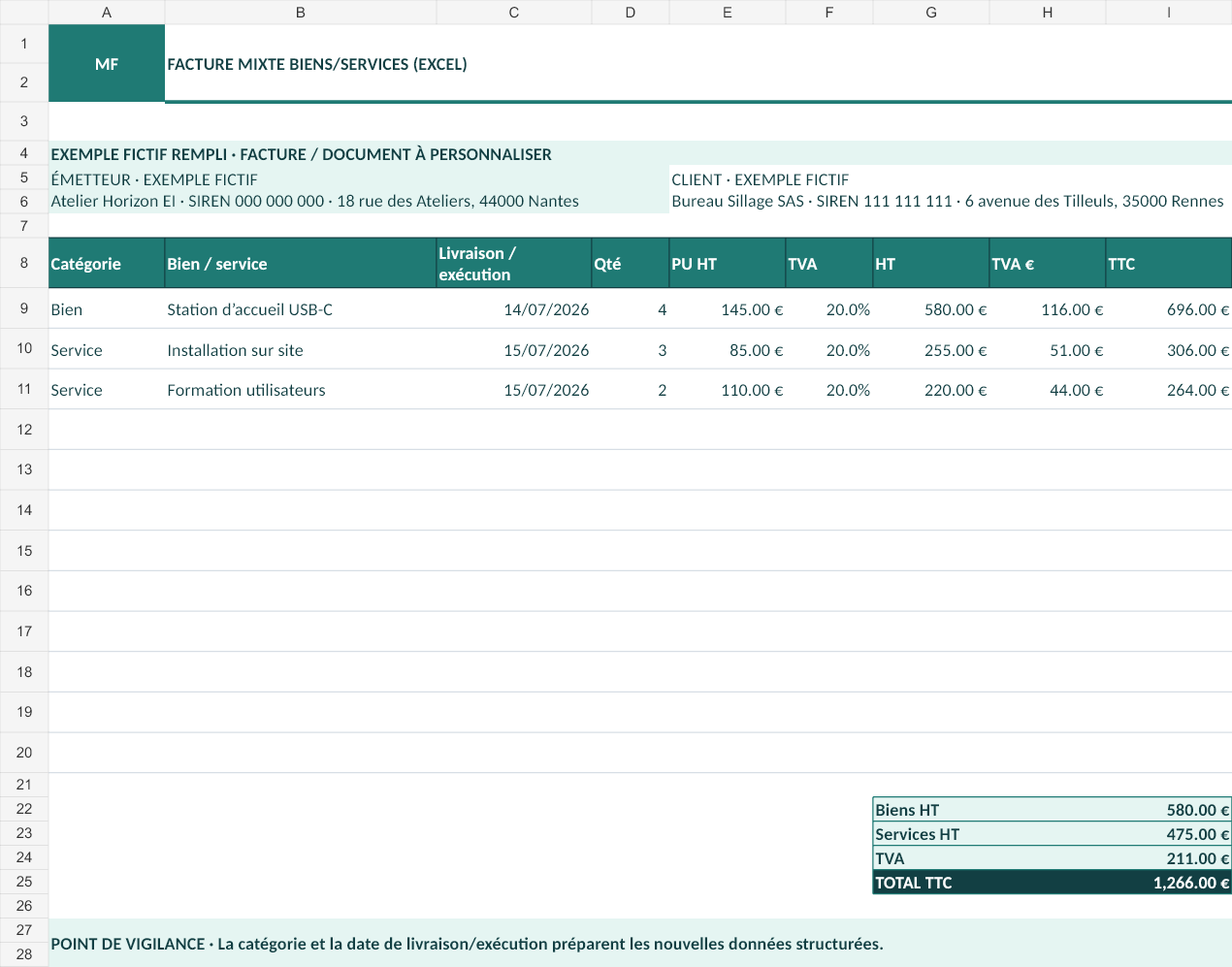Image resolution: width=1232 pixels, height=967 pixels.
Task: Click the Atelier Horizon EI address cell
Action: pyautogui.click(x=359, y=201)
